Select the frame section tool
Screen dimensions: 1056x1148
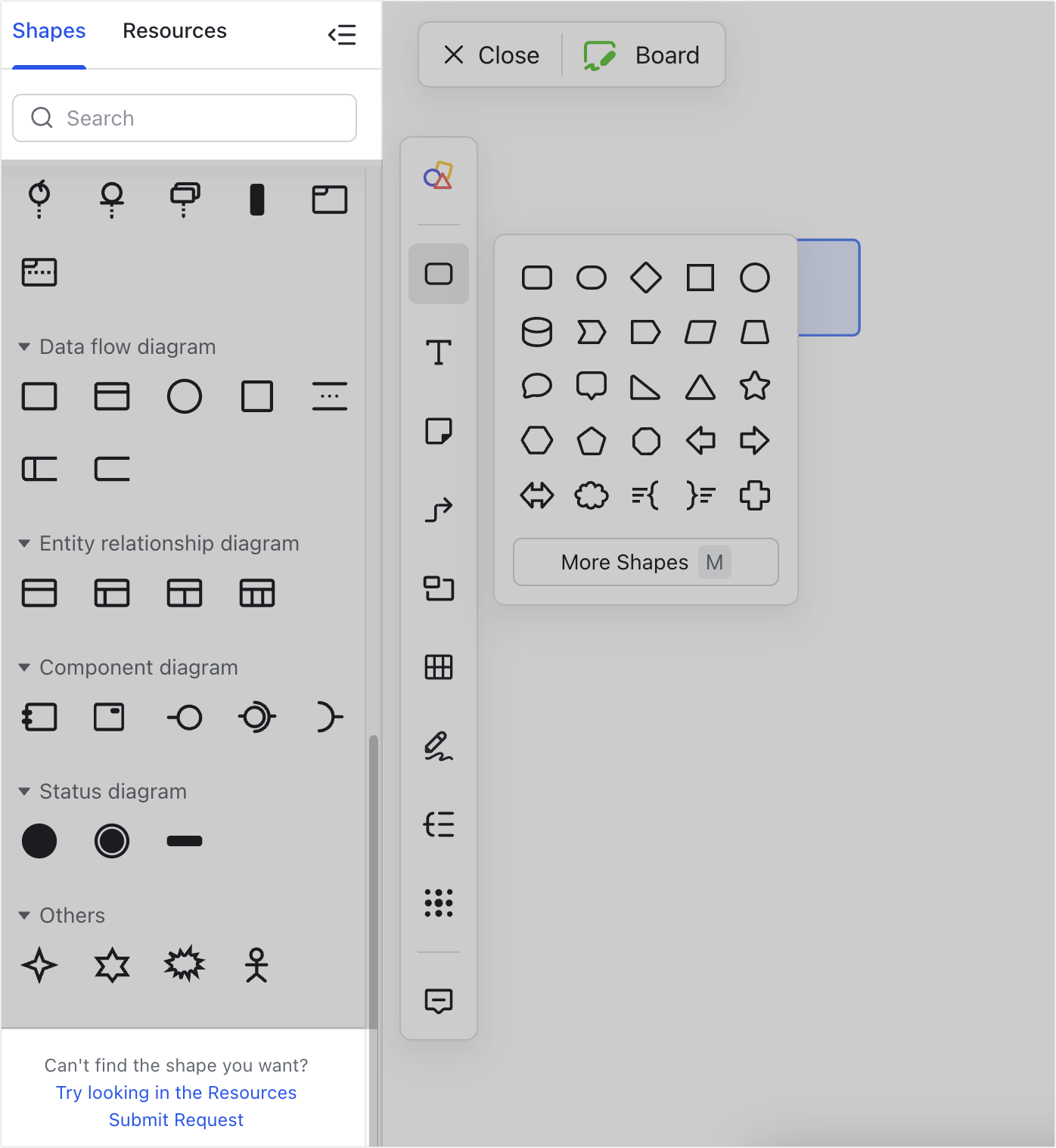pyautogui.click(x=439, y=588)
